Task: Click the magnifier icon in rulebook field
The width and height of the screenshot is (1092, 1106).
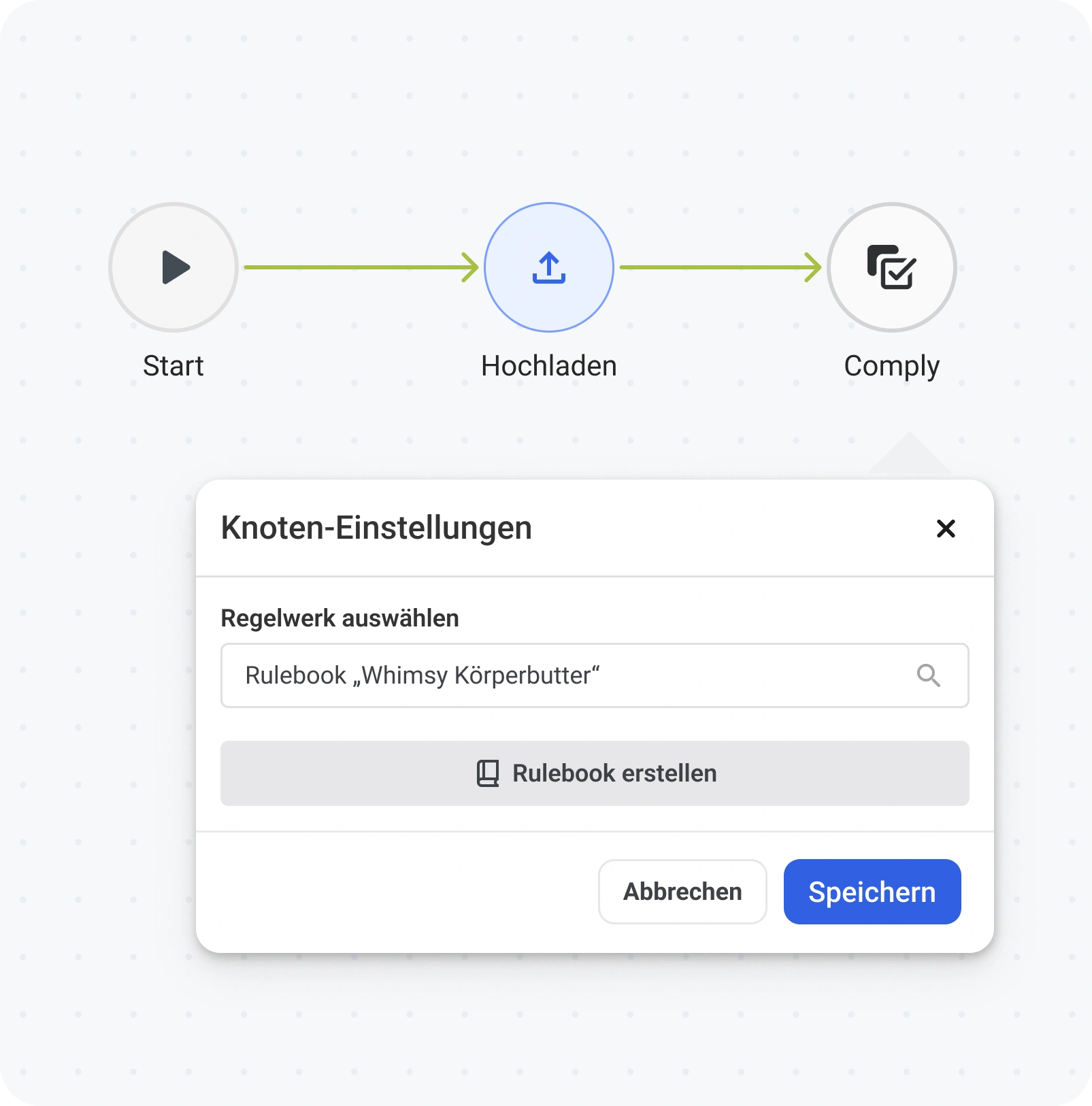Action: 928,675
